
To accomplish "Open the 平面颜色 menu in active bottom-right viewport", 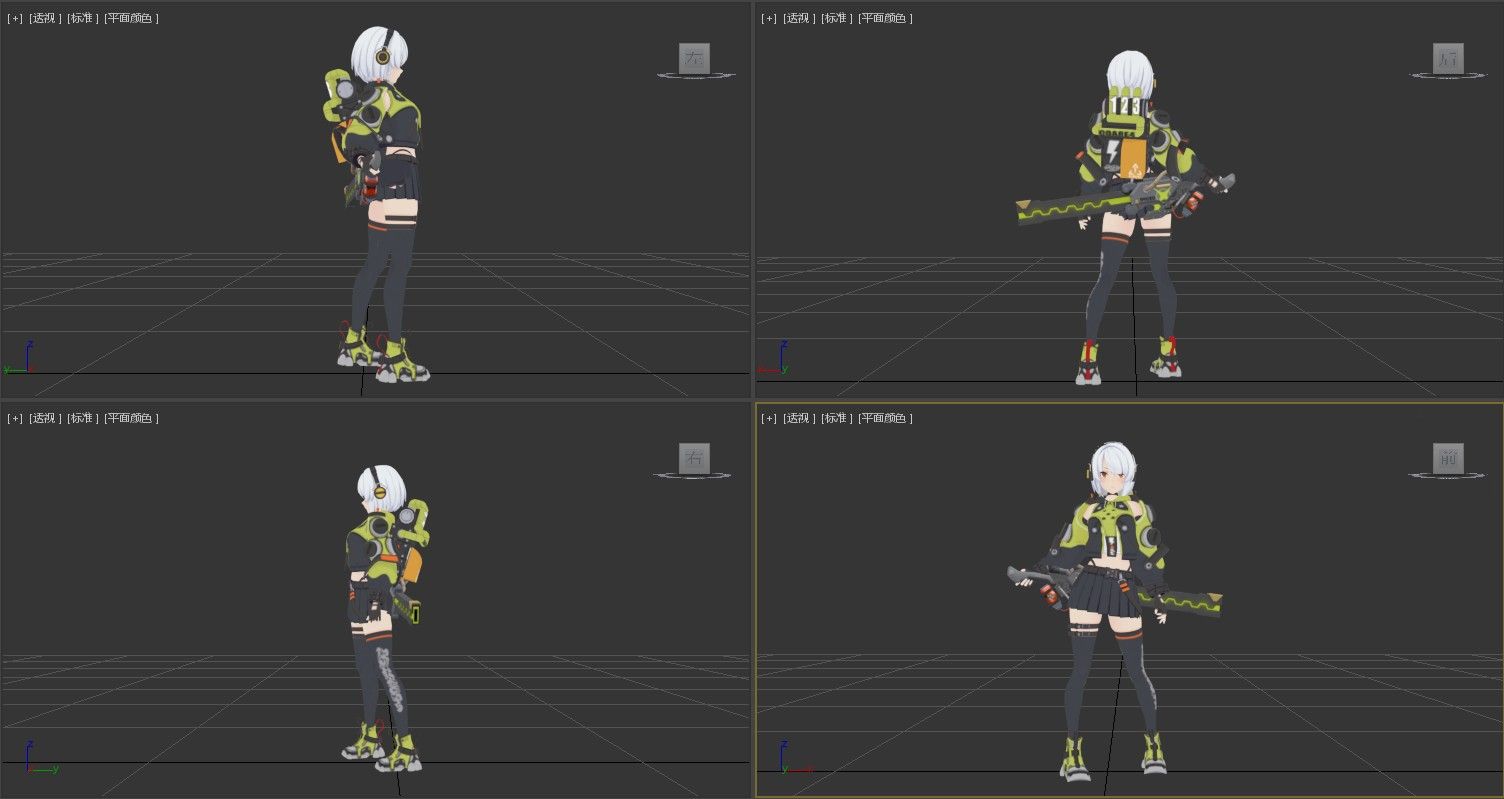I will point(885,418).
